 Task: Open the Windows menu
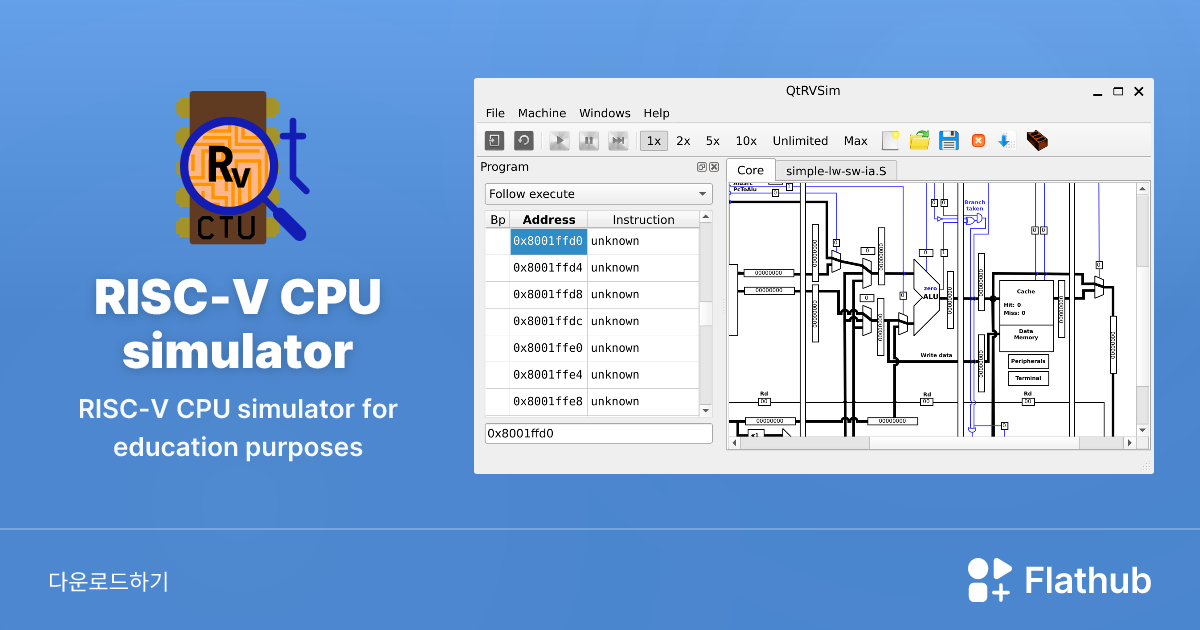(604, 113)
